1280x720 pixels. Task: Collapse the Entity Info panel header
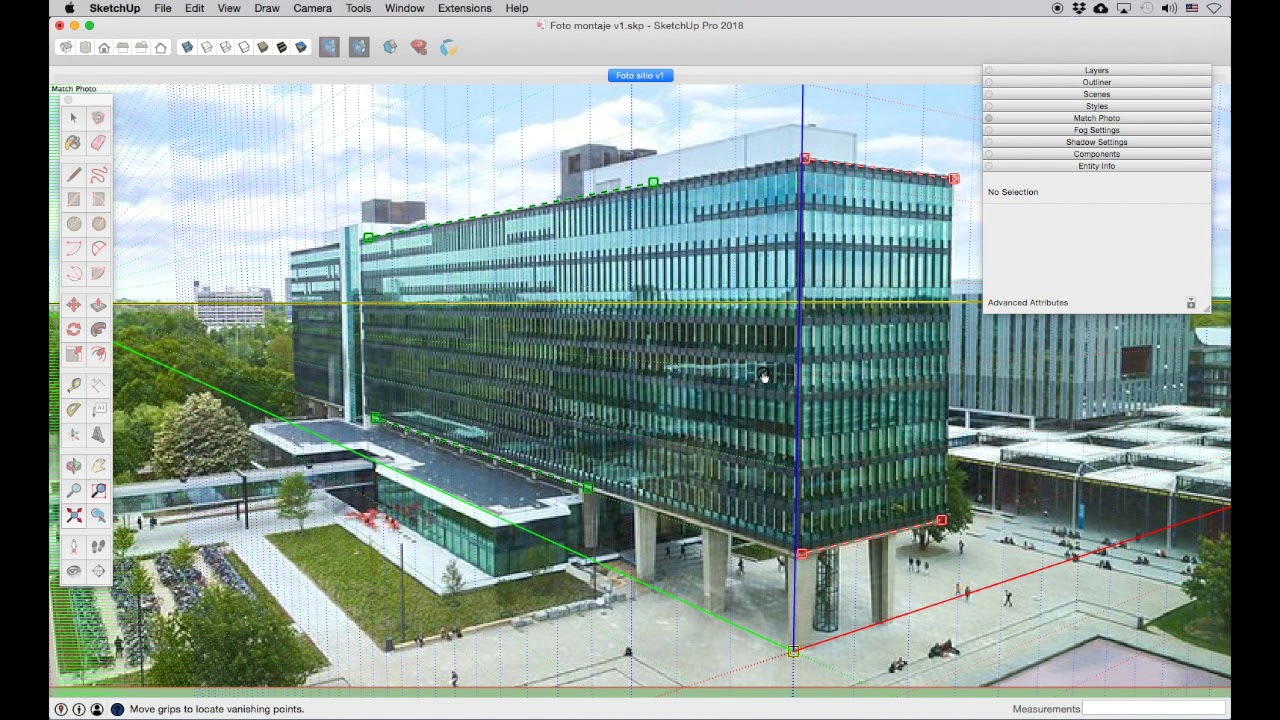(x=1096, y=166)
